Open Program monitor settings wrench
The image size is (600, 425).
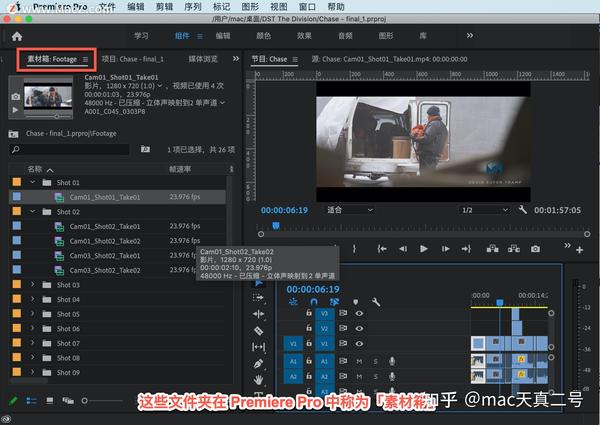[x=523, y=210]
